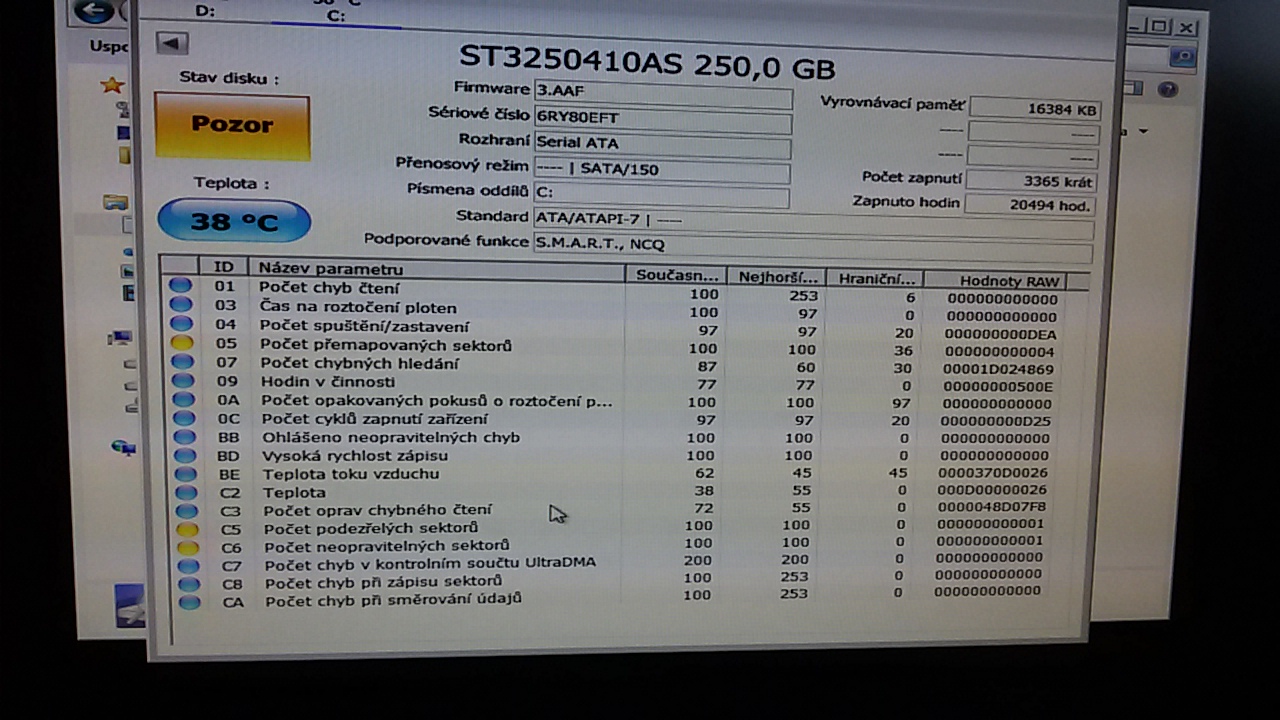
Task: Select the Ohlášeno neopravitelných chyb row
Action: pos(624,438)
